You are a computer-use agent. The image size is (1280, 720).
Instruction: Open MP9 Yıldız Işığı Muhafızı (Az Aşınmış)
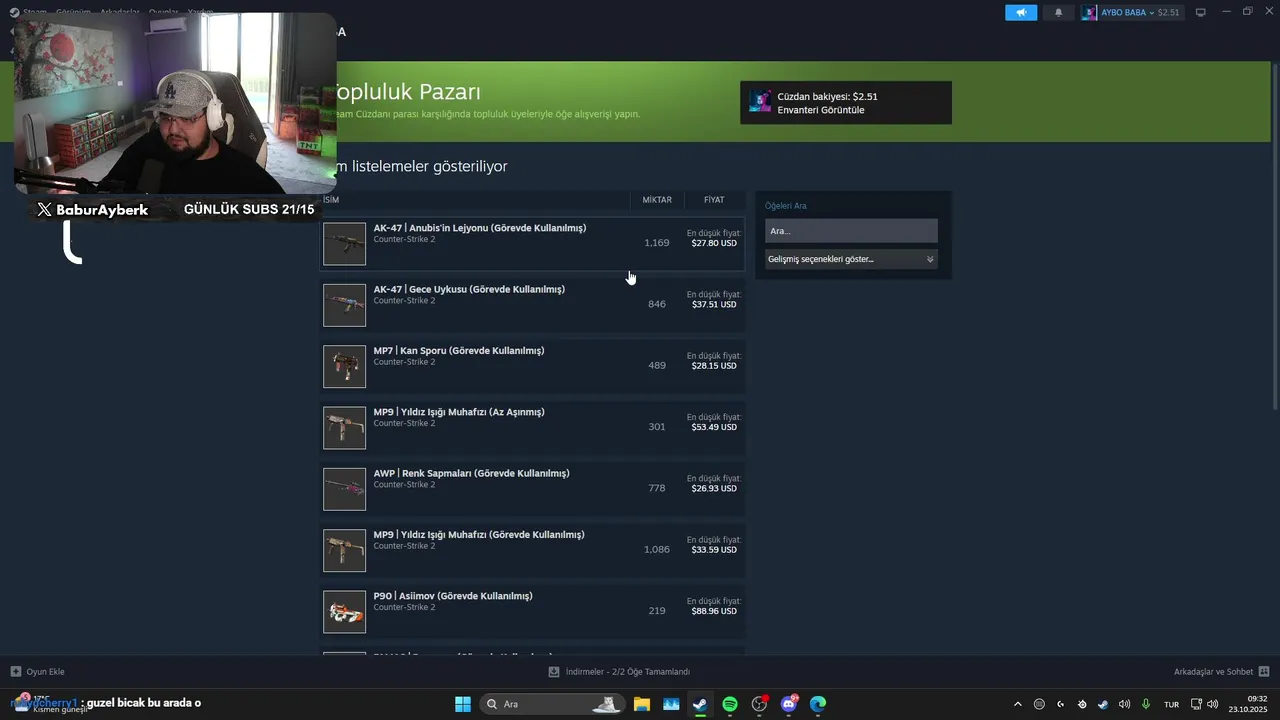click(532, 428)
